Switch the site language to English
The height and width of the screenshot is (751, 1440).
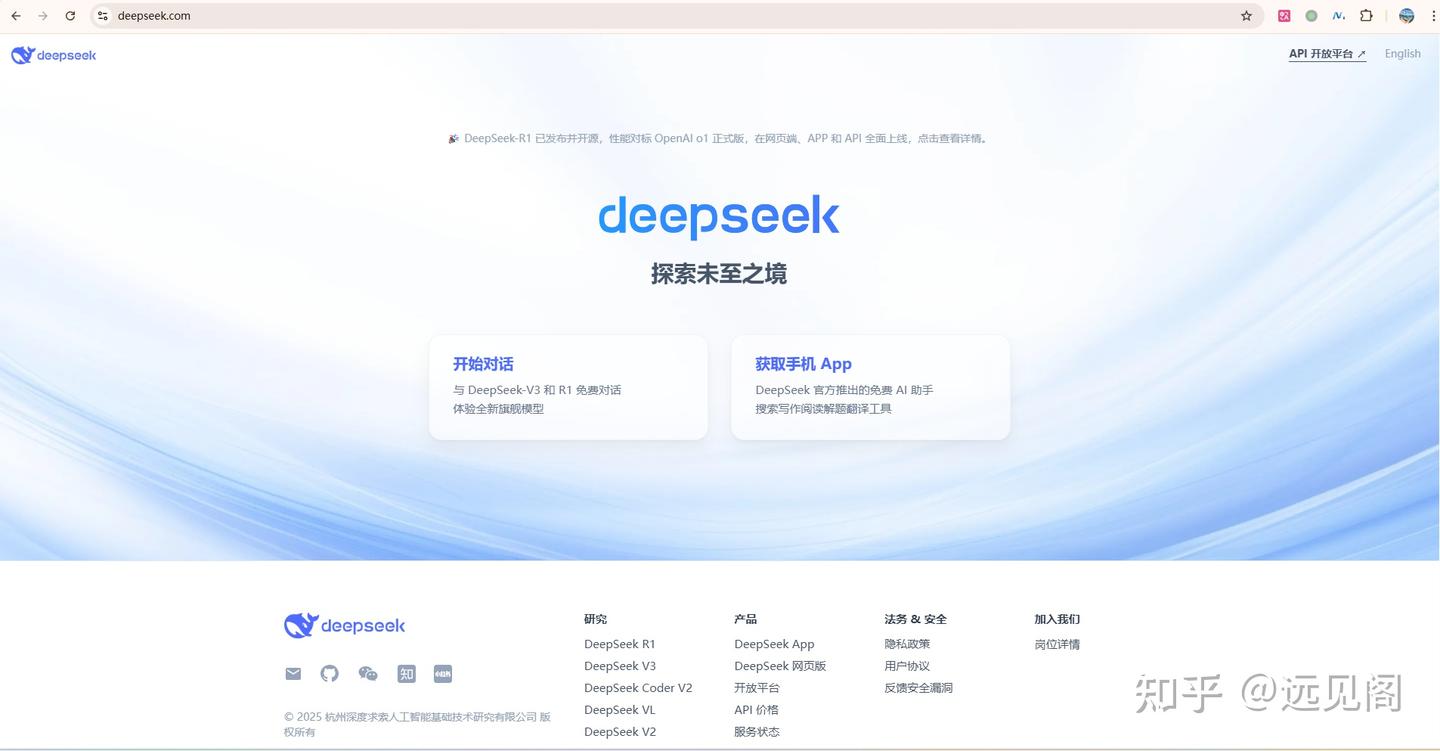click(x=1402, y=53)
